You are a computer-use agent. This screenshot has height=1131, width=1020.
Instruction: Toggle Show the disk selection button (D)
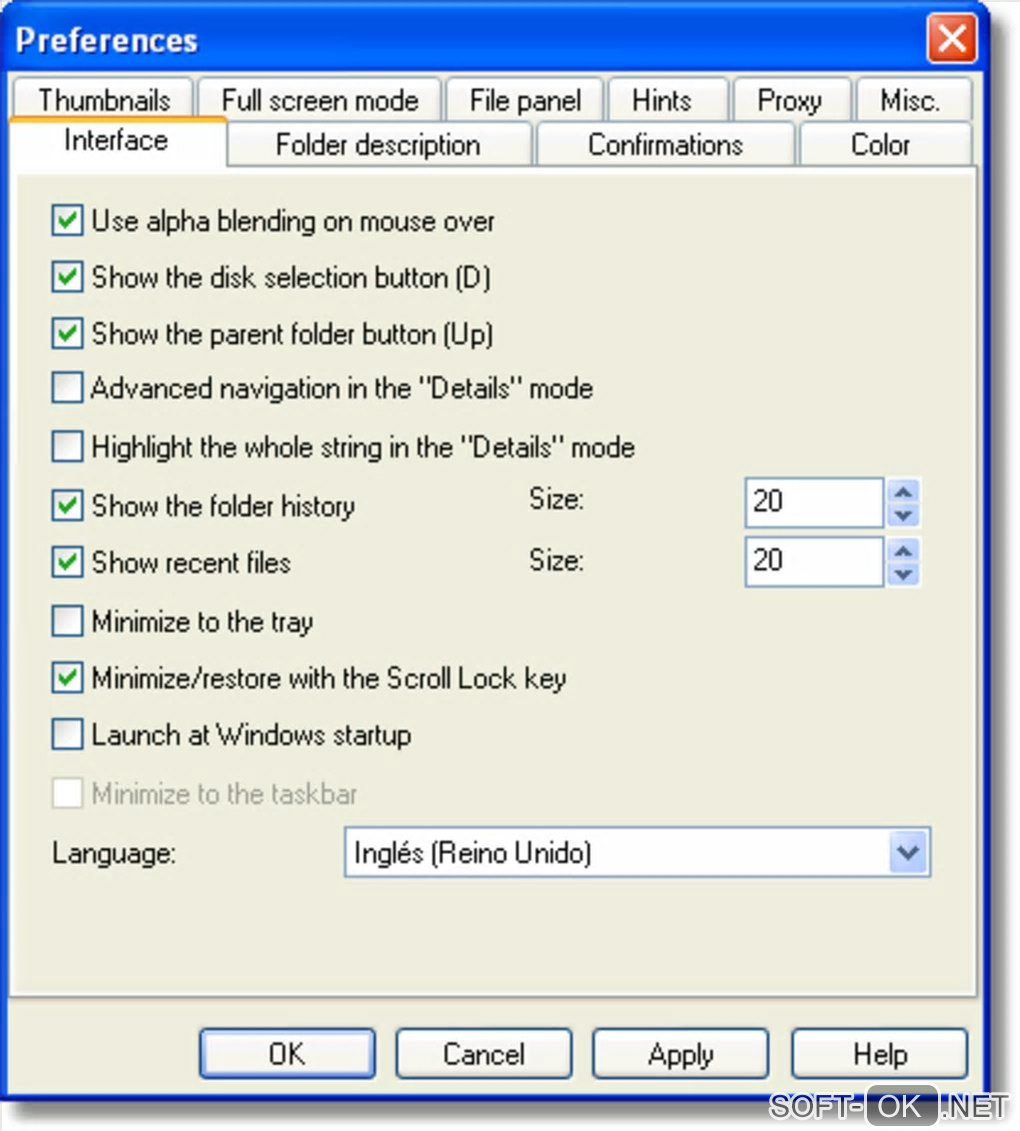point(67,277)
